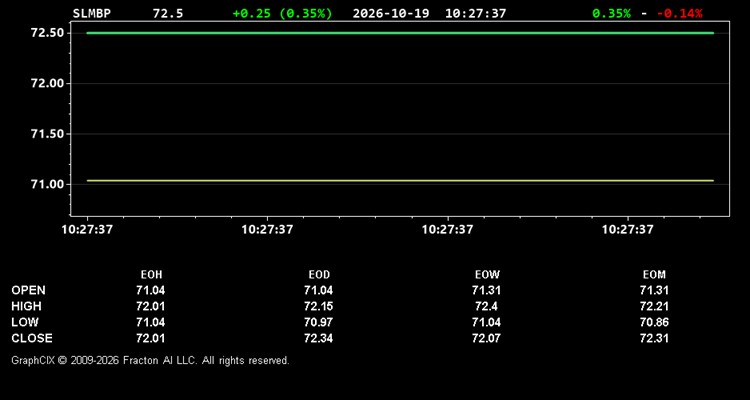Click the 72.00 y-axis label
The width and height of the screenshot is (750, 400).
tap(47, 84)
